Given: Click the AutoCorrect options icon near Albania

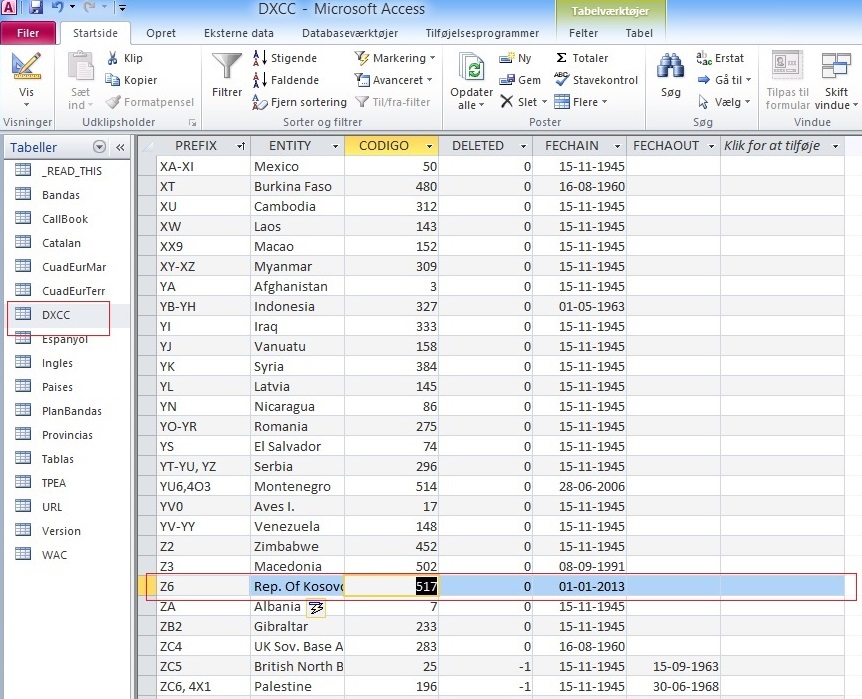Looking at the screenshot, I should pyautogui.click(x=316, y=608).
